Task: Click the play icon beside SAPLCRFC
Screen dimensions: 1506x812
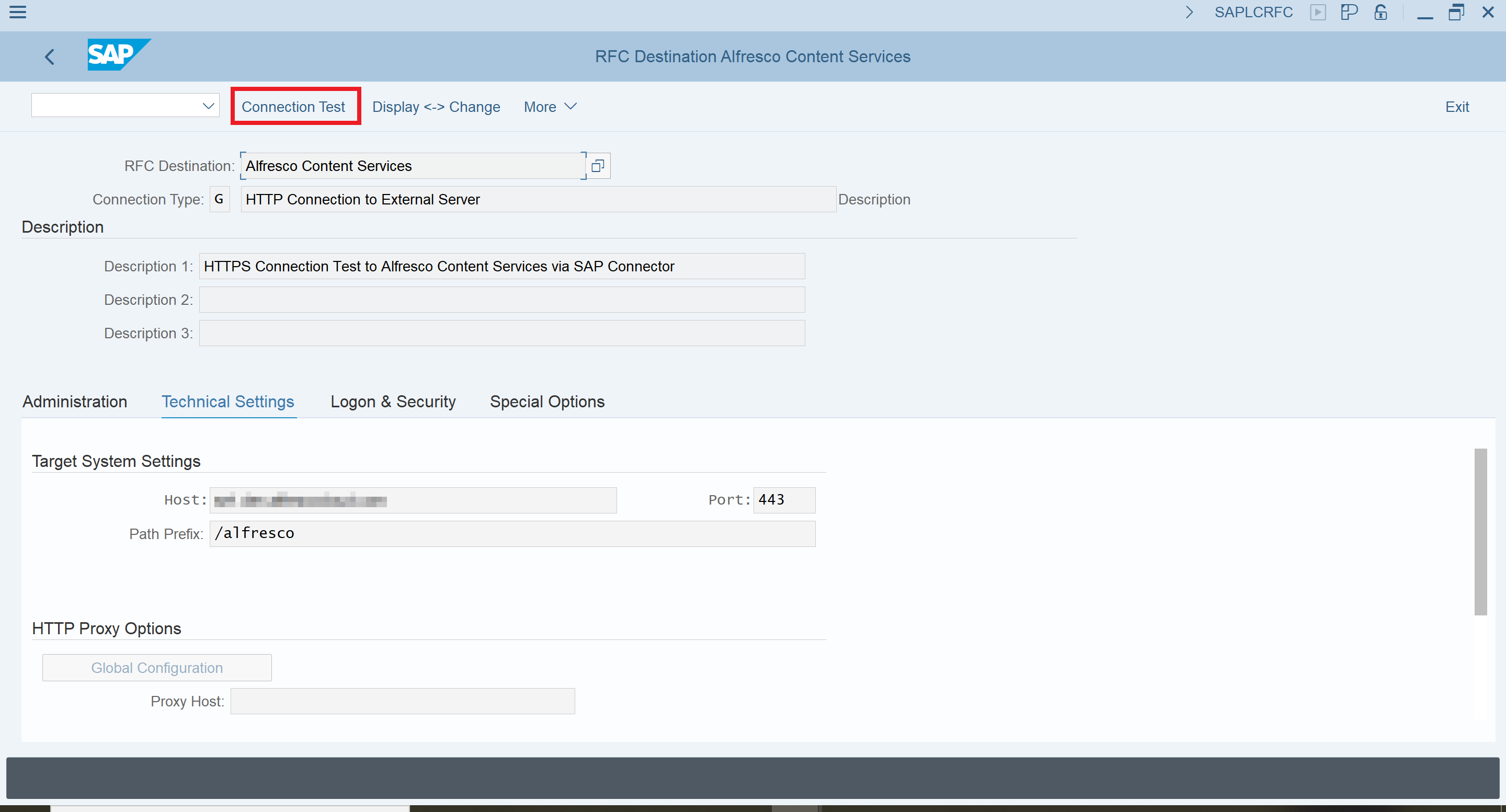Action: point(1317,12)
